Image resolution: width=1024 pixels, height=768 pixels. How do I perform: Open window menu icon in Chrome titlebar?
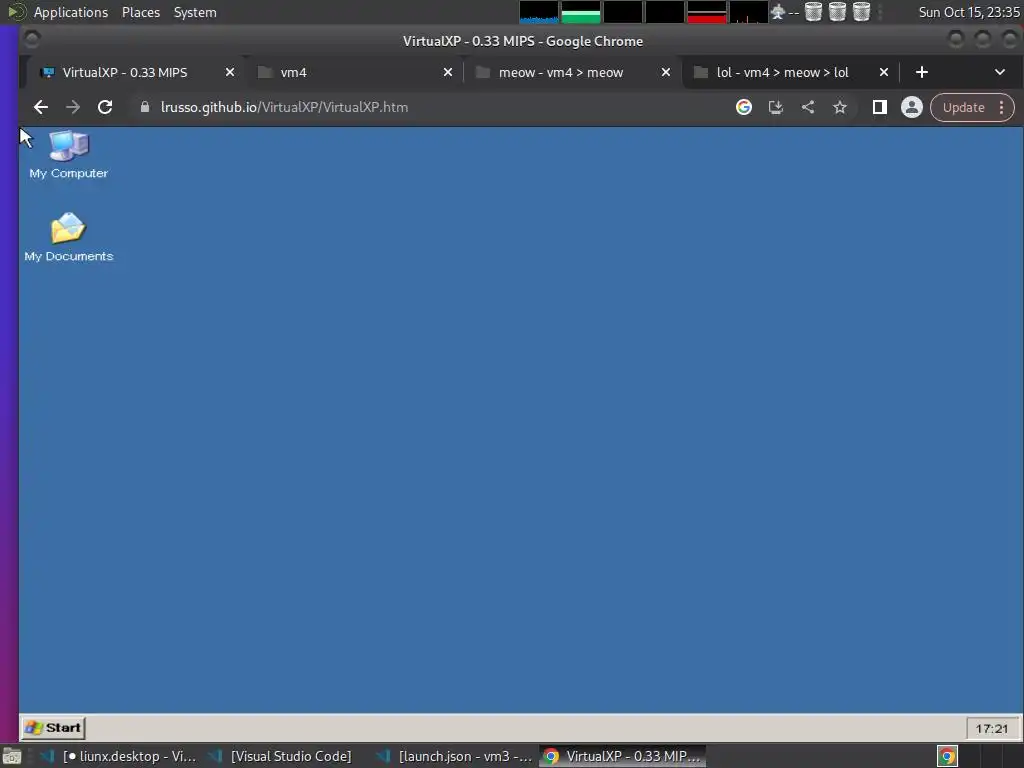(31, 40)
